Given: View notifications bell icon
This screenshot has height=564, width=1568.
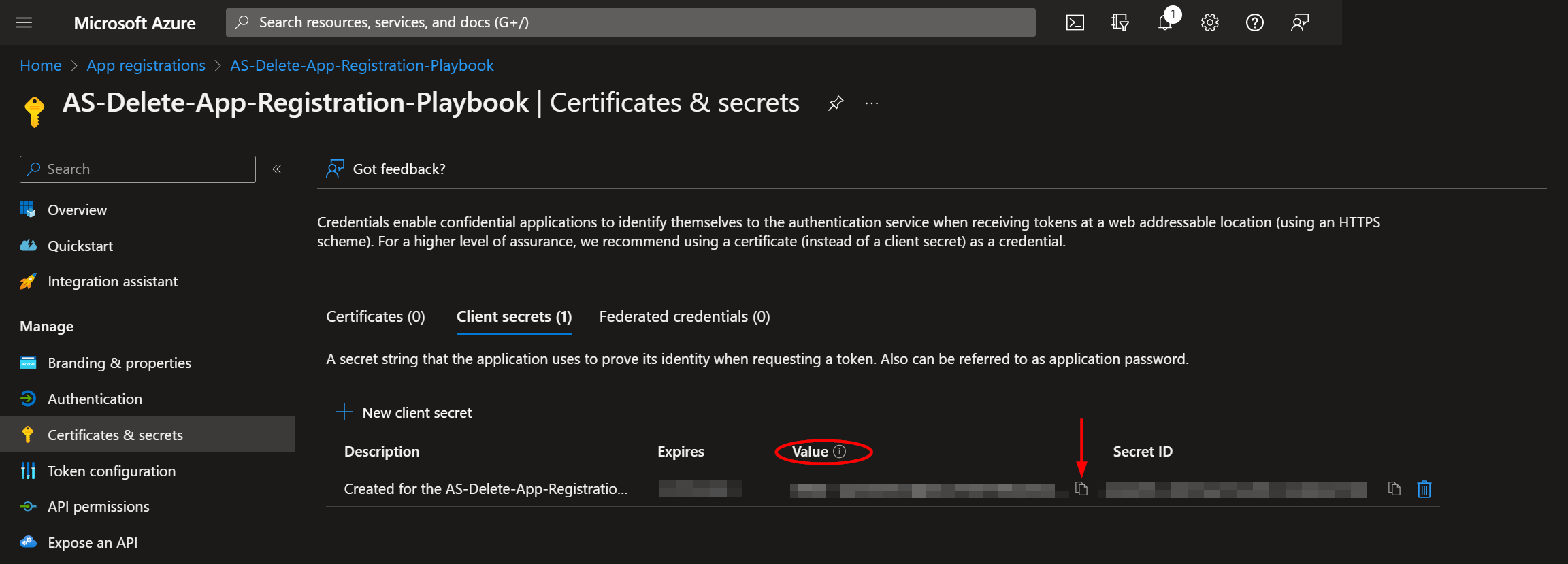Looking at the screenshot, I should click(1165, 22).
